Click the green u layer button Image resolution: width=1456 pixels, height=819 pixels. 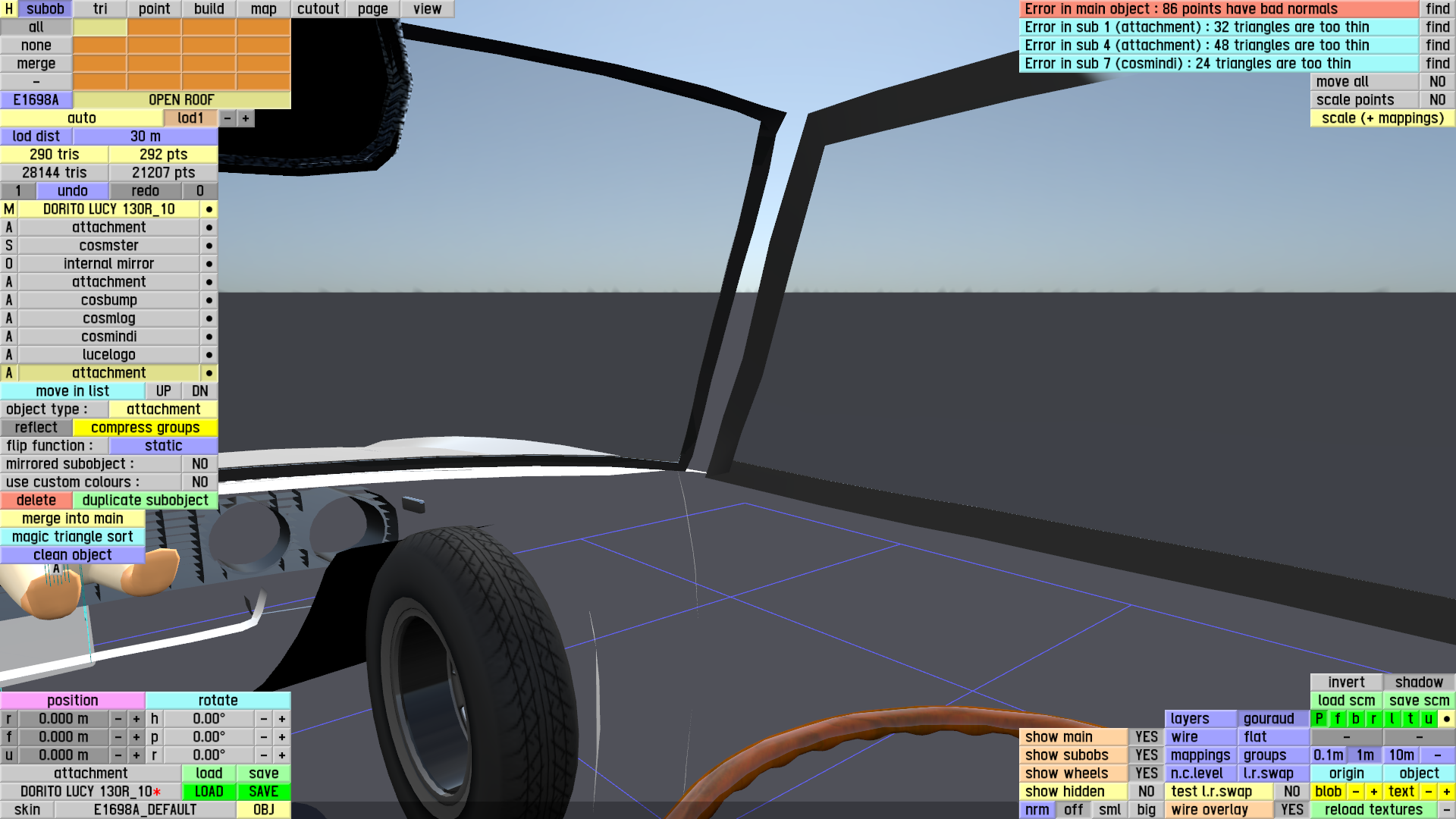coord(1429,719)
